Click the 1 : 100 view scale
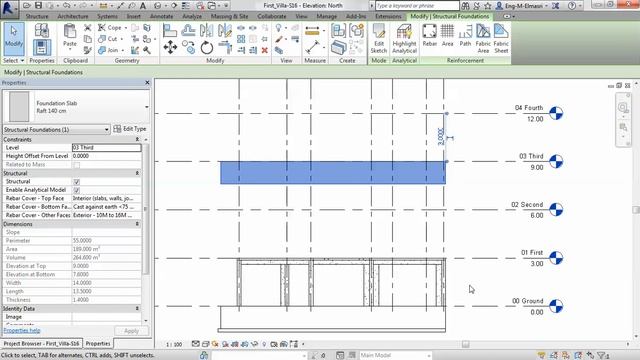Viewport: 640px width, 360px height. click(x=174, y=344)
